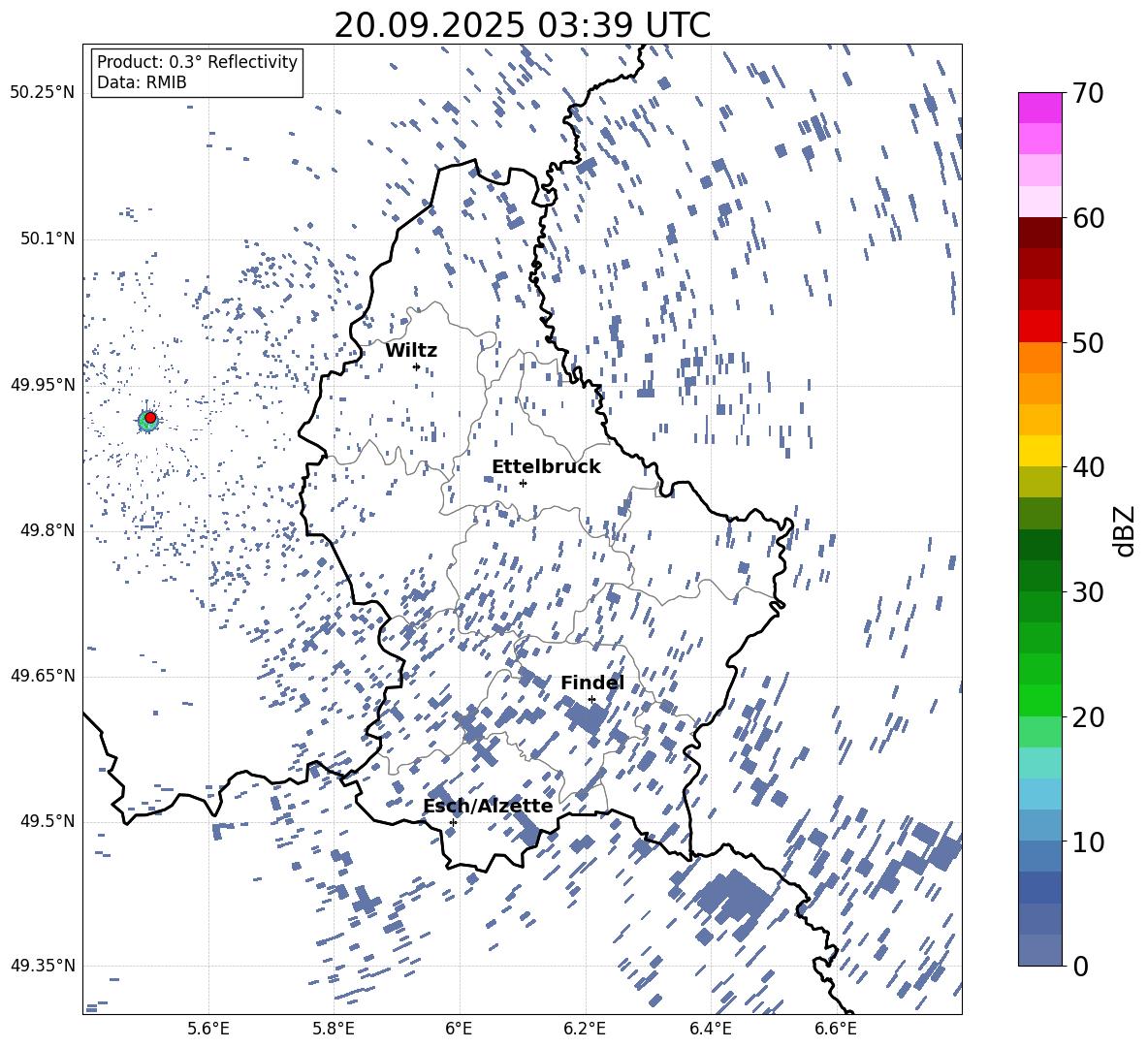Image resolution: width=1148 pixels, height=1048 pixels.
Task: Click the 49.95°N latitude label
Action: [x=43, y=385]
